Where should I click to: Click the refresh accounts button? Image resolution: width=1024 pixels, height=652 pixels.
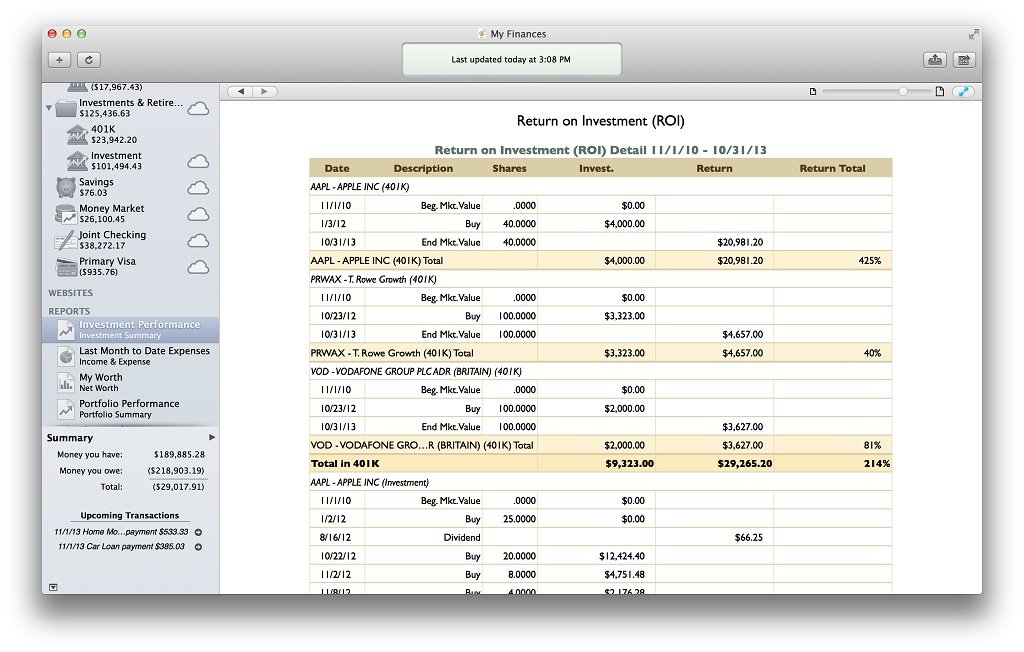point(88,60)
